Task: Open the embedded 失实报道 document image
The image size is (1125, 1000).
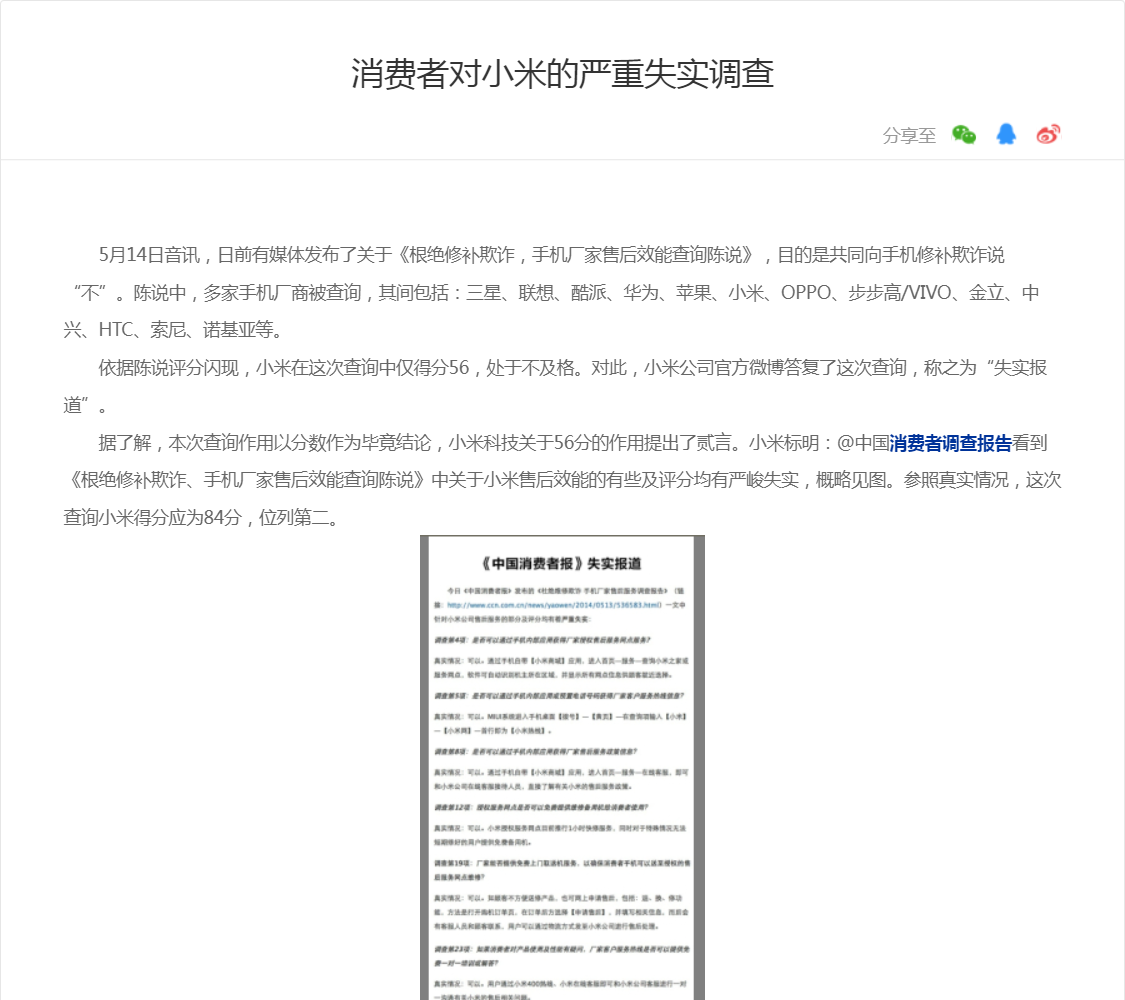Action: (562, 768)
